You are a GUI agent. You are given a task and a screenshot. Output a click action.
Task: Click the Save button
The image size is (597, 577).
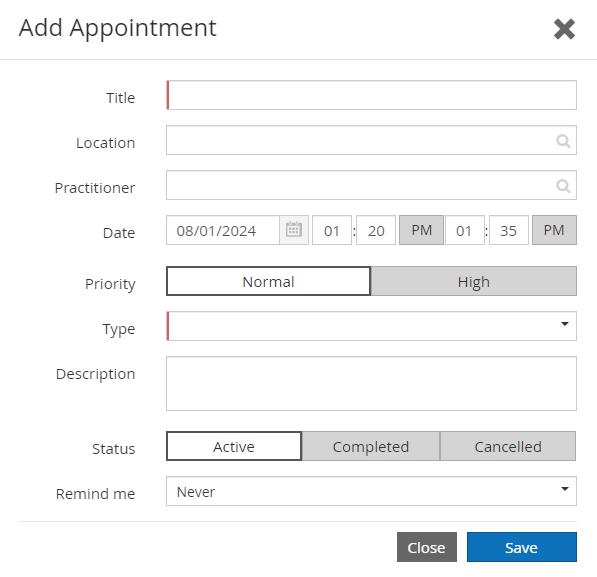pyautogui.click(x=522, y=547)
